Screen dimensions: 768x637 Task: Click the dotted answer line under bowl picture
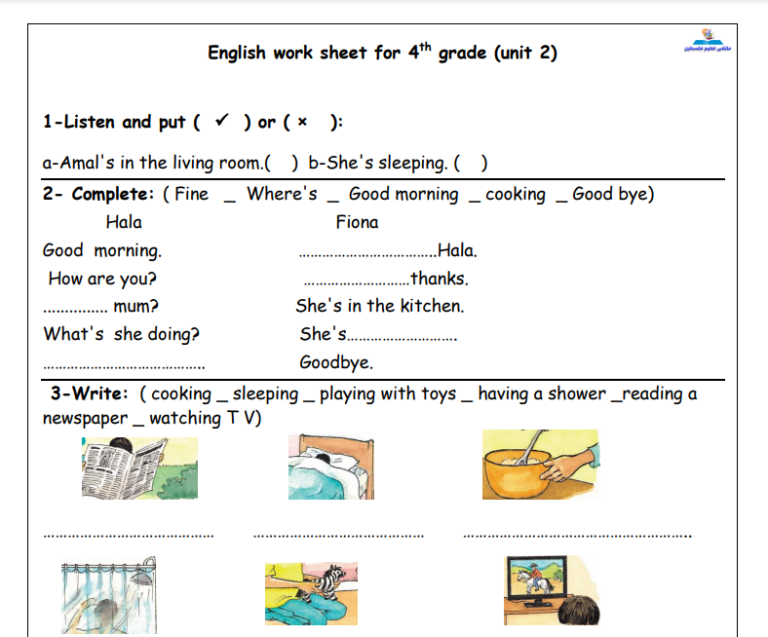click(577, 536)
